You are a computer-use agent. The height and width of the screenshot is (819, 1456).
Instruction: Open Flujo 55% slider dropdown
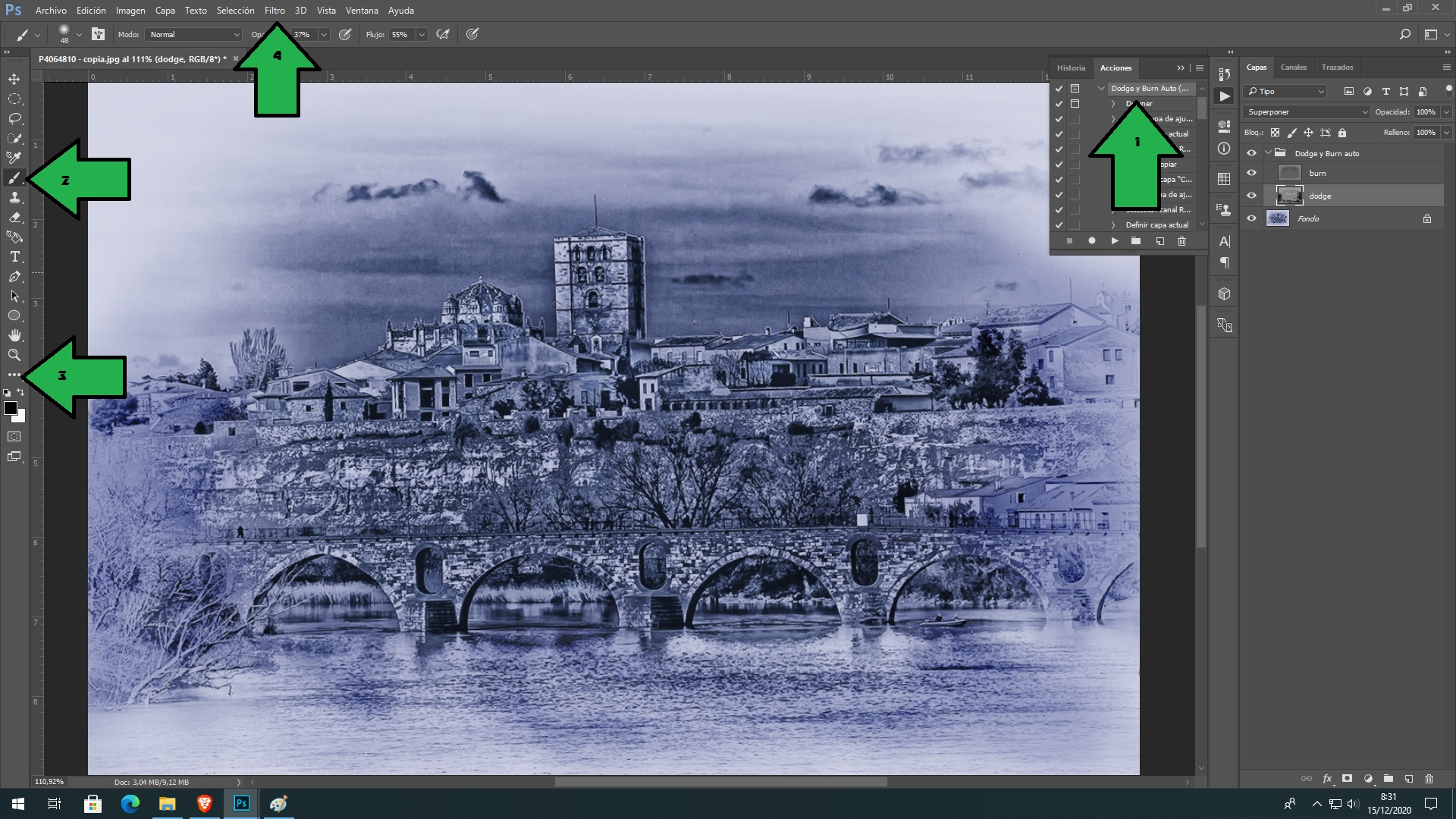click(422, 35)
